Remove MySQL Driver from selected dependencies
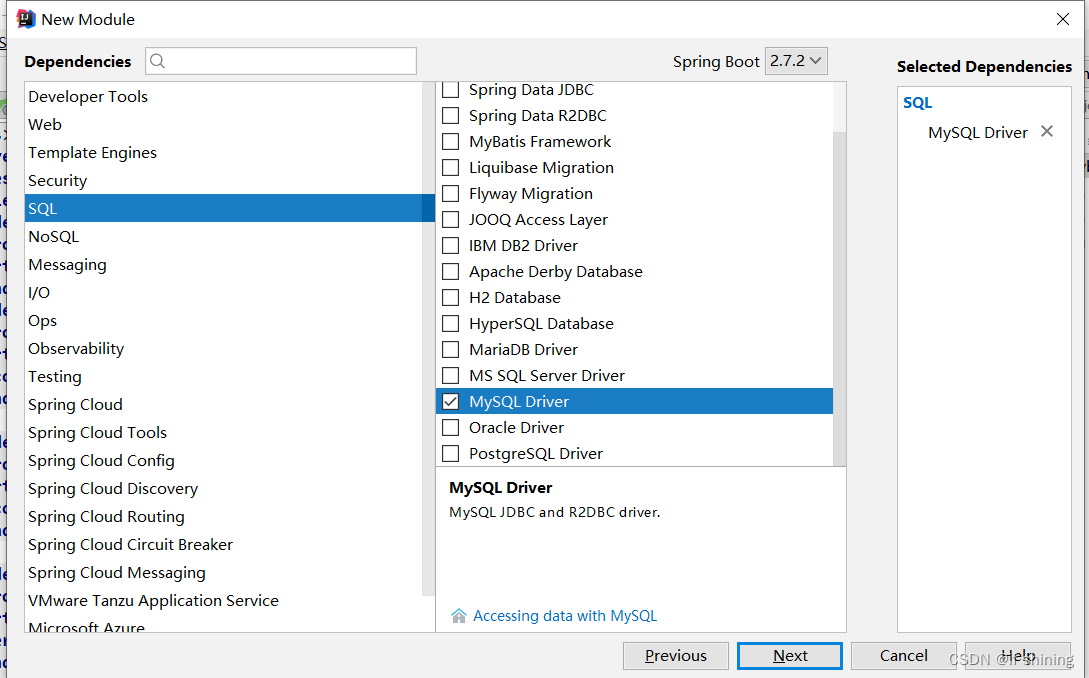The height and width of the screenshot is (678, 1089). (1047, 131)
